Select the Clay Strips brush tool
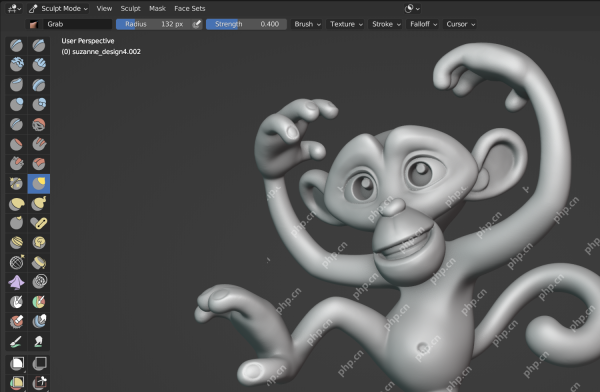 (x=39, y=65)
